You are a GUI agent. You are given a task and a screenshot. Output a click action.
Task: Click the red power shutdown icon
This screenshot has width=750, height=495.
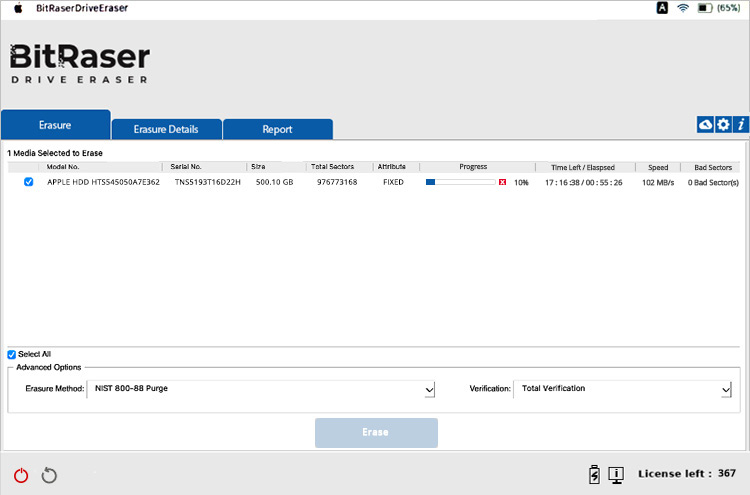pyautogui.click(x=21, y=475)
